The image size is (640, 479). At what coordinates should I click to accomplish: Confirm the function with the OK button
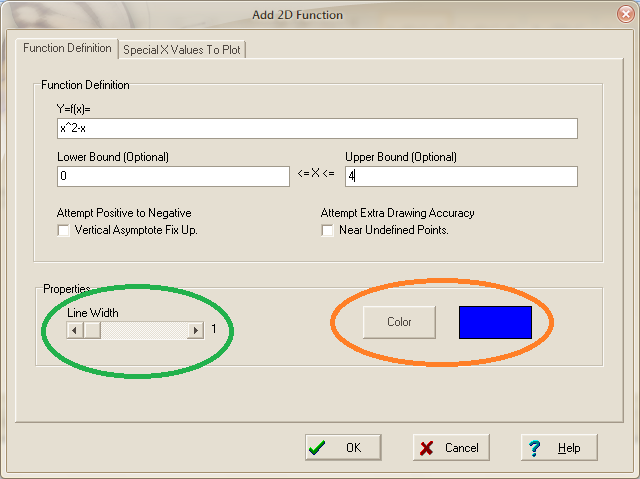coord(343,448)
